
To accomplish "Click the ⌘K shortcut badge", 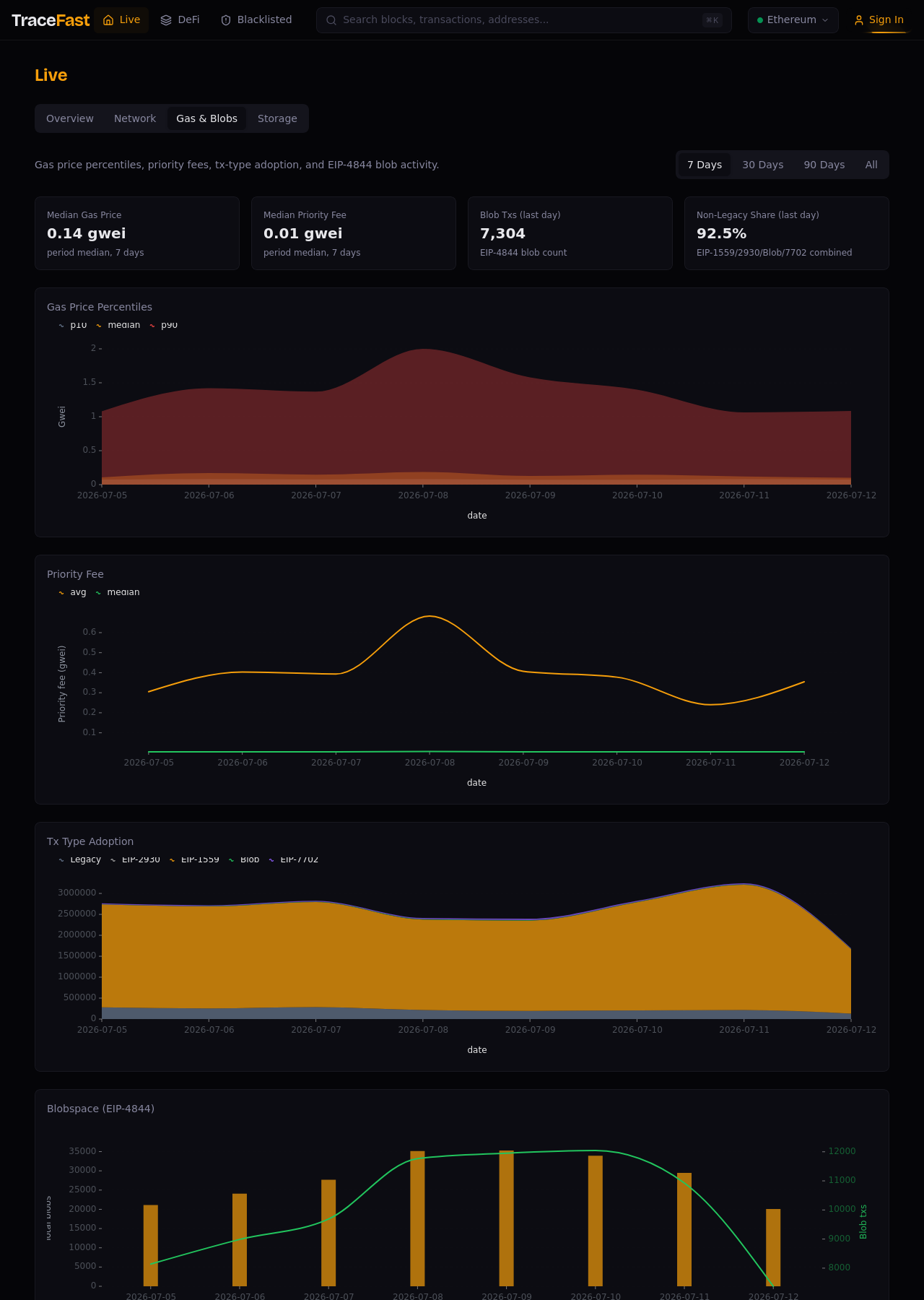I will tap(712, 20).
